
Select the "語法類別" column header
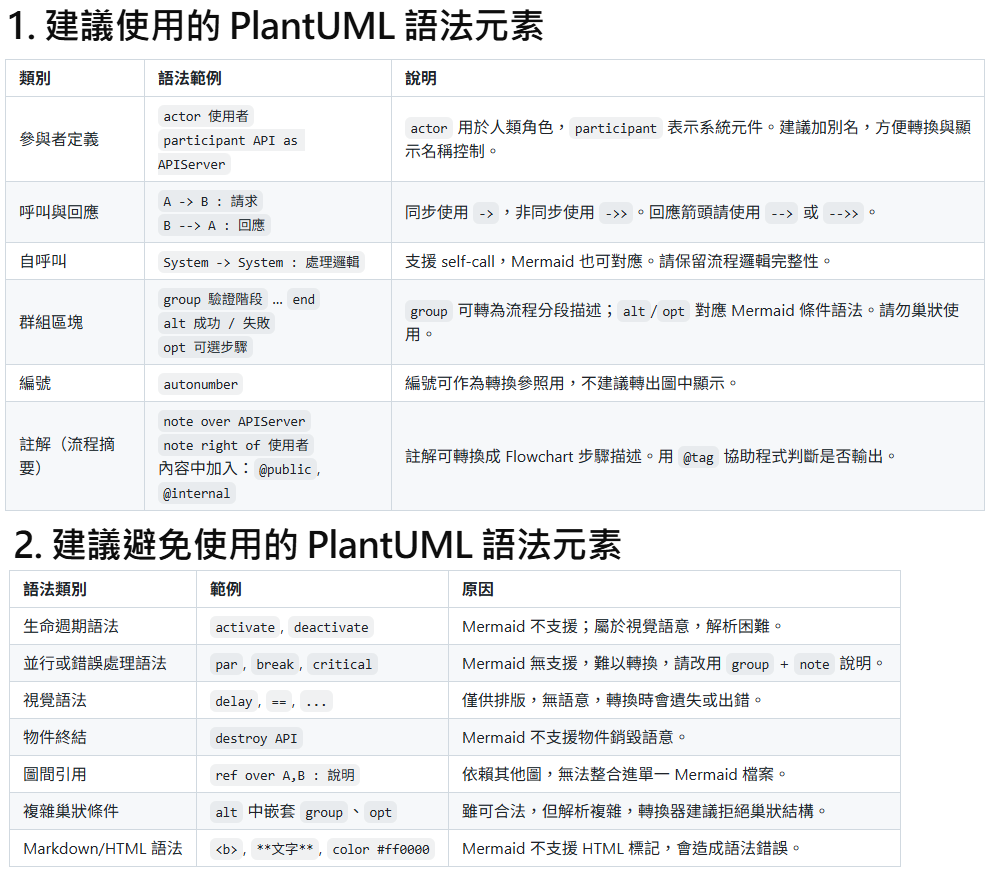pyautogui.click(x=55, y=589)
